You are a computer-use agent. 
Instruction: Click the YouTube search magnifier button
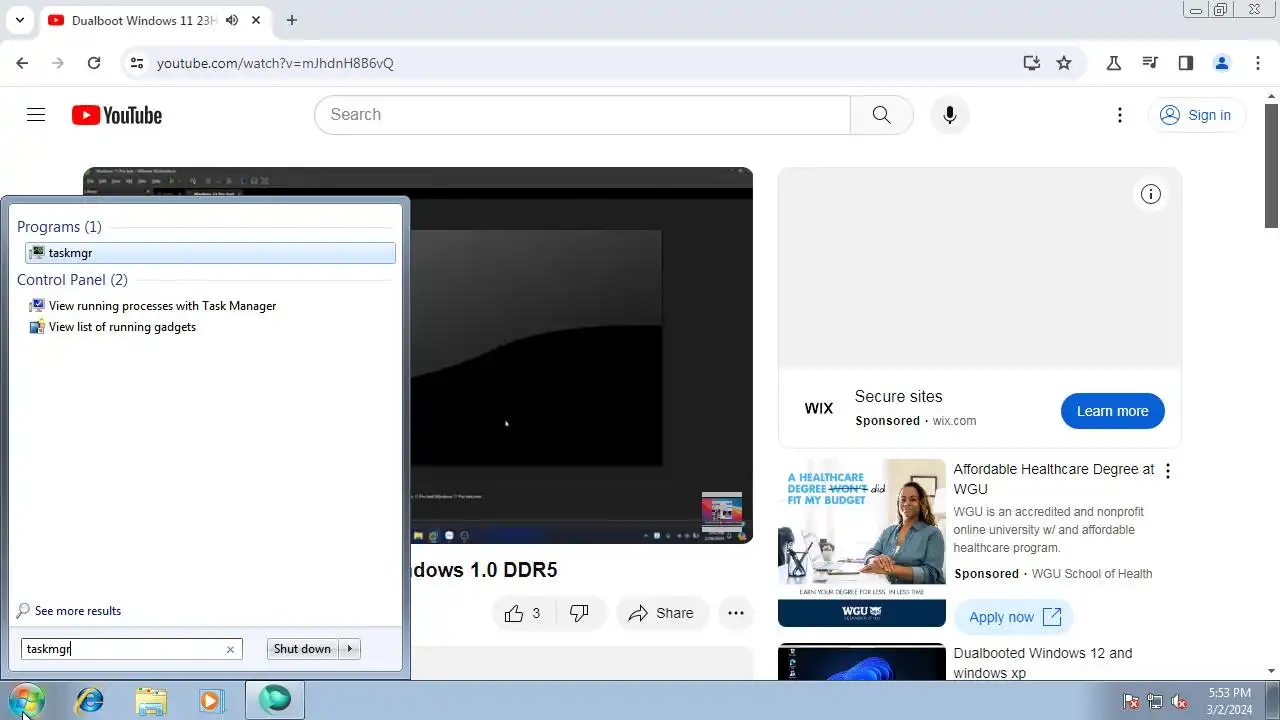click(x=881, y=115)
